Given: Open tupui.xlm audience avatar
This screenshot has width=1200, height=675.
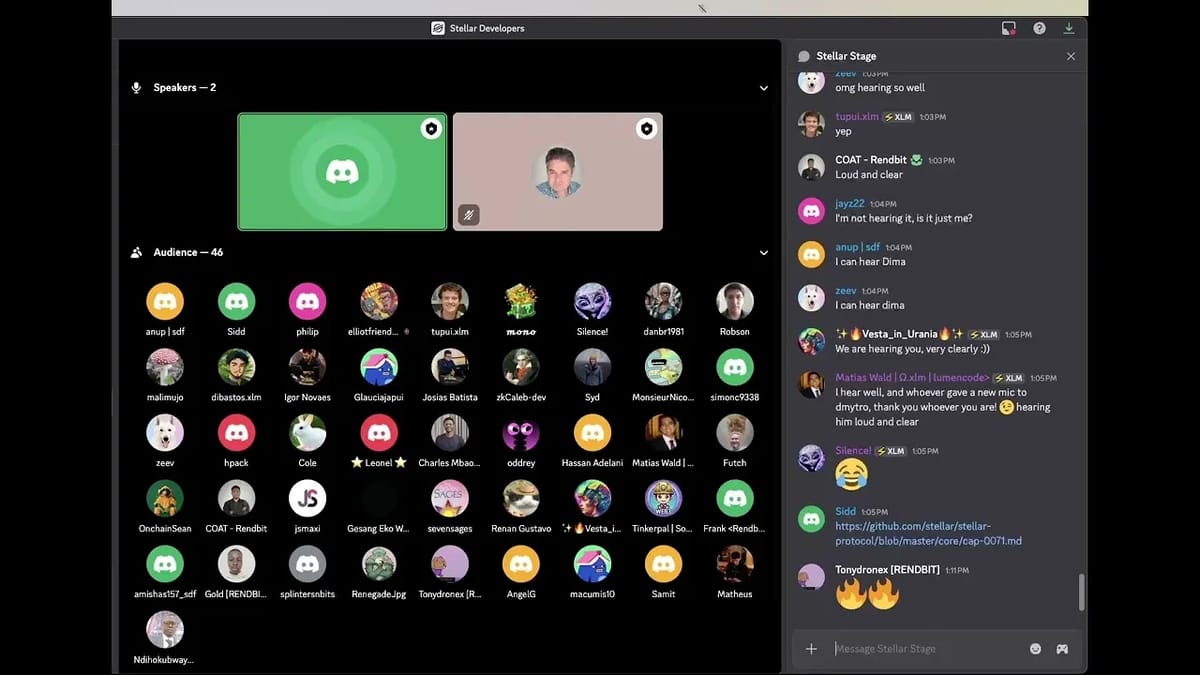Looking at the screenshot, I should tap(450, 302).
